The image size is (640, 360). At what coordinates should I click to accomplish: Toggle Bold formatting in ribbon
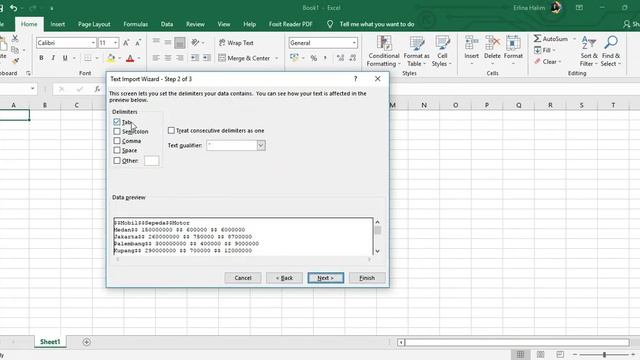[41, 58]
